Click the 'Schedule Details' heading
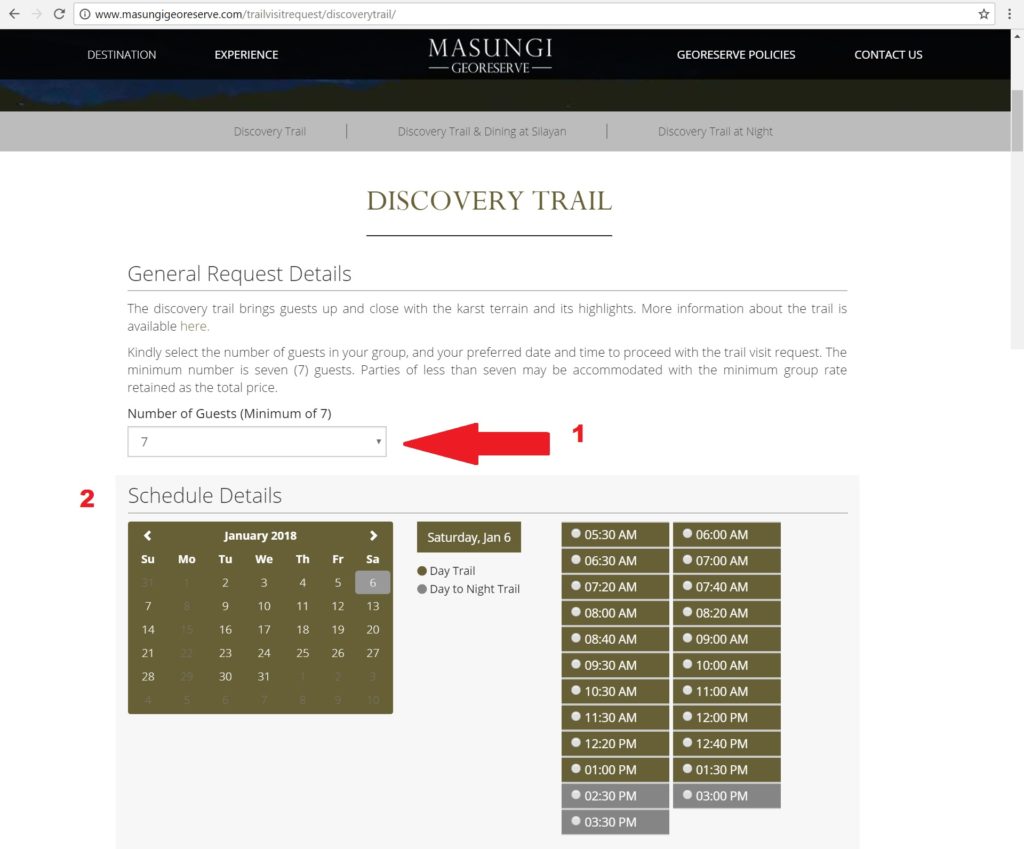The image size is (1024, 849). (x=204, y=496)
